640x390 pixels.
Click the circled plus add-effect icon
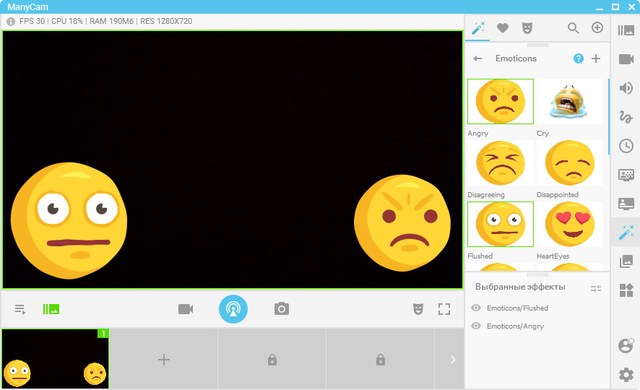(597, 28)
